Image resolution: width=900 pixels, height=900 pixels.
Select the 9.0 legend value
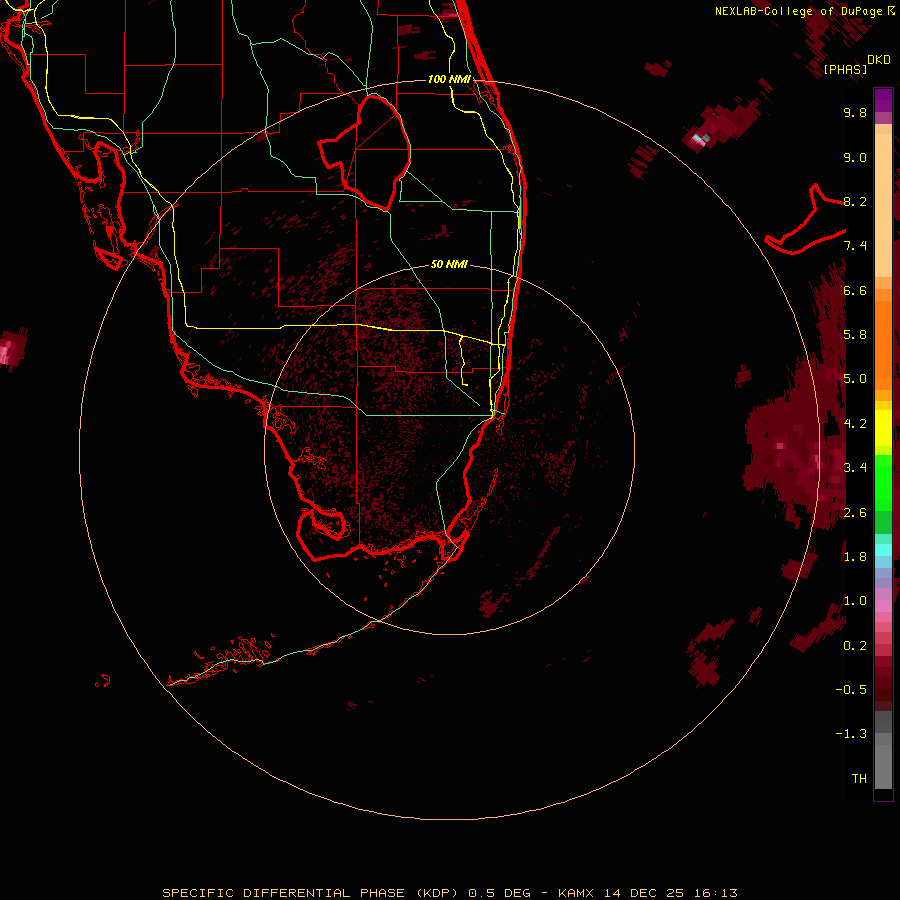pyautogui.click(x=855, y=157)
